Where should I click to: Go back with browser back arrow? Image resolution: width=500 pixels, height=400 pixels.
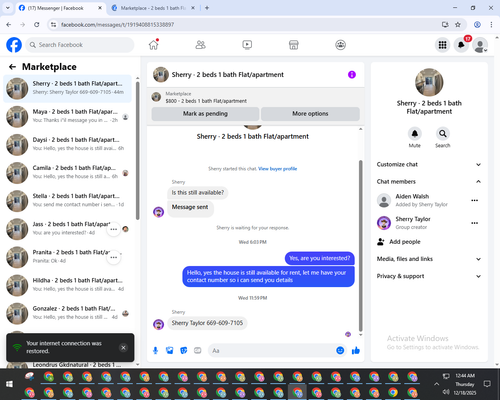pyautogui.click(x=9, y=25)
